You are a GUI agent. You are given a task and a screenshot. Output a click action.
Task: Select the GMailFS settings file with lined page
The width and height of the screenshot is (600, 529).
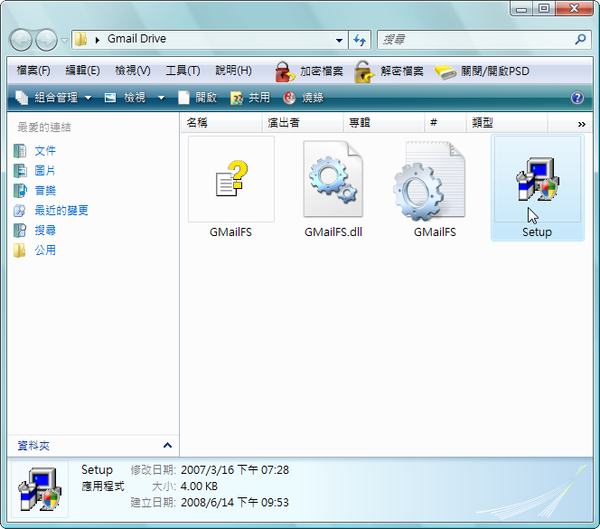(429, 181)
